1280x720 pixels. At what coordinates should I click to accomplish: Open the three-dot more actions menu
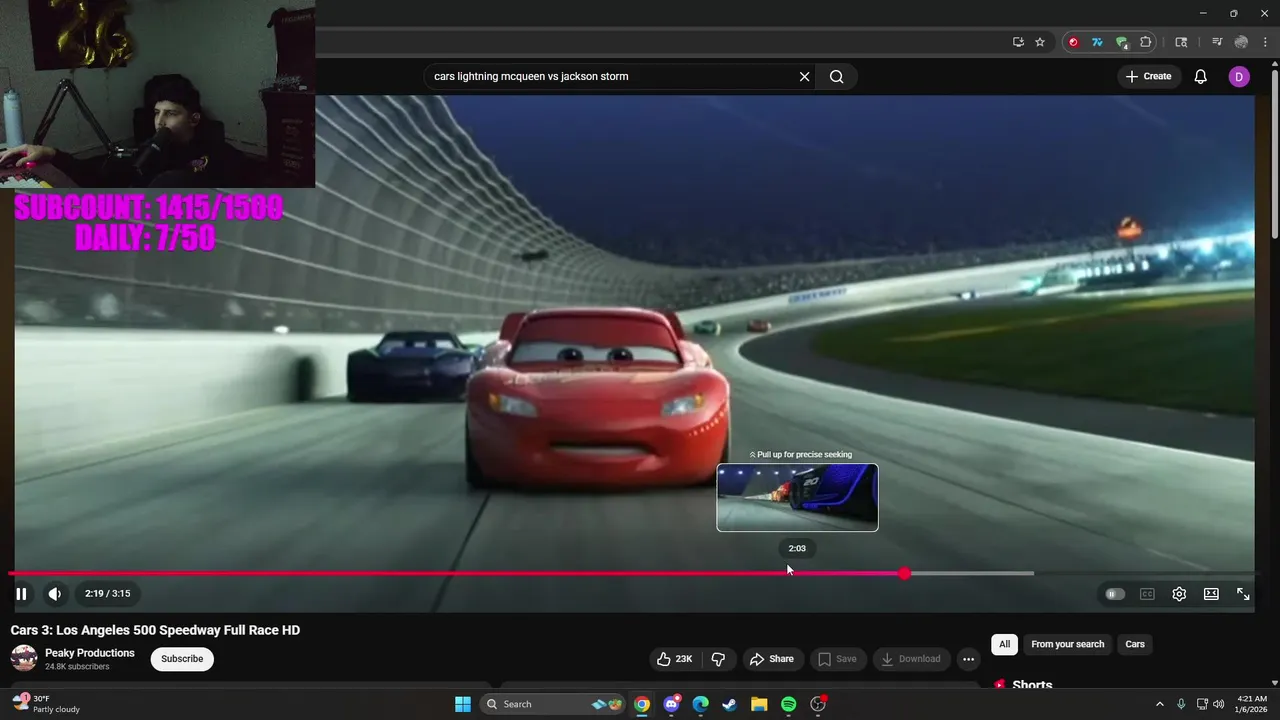click(x=968, y=659)
